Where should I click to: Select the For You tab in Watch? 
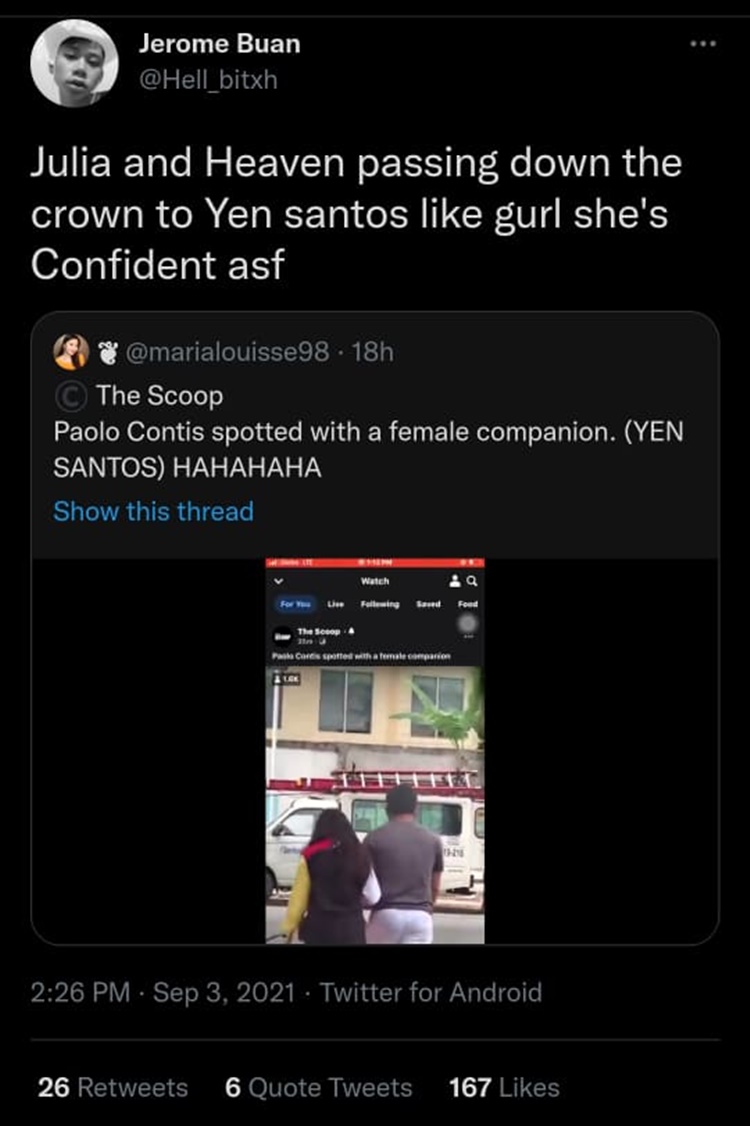(x=294, y=604)
